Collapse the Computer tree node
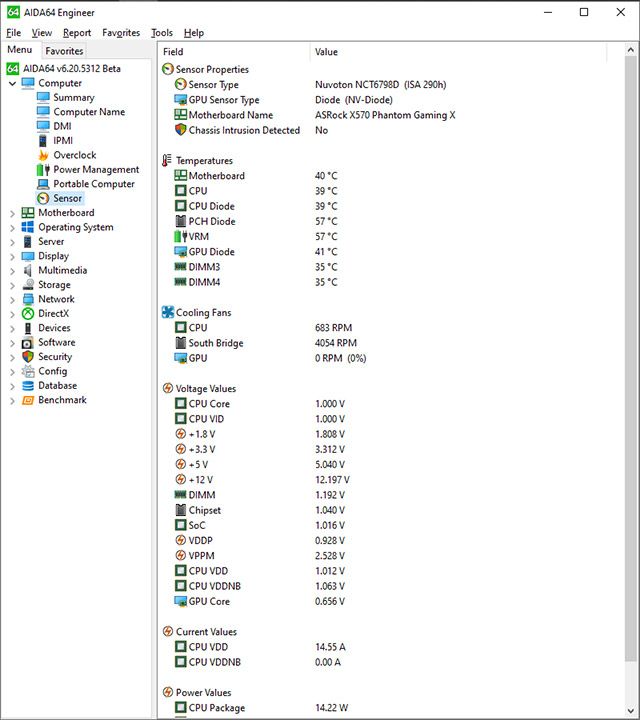 pos(12,84)
